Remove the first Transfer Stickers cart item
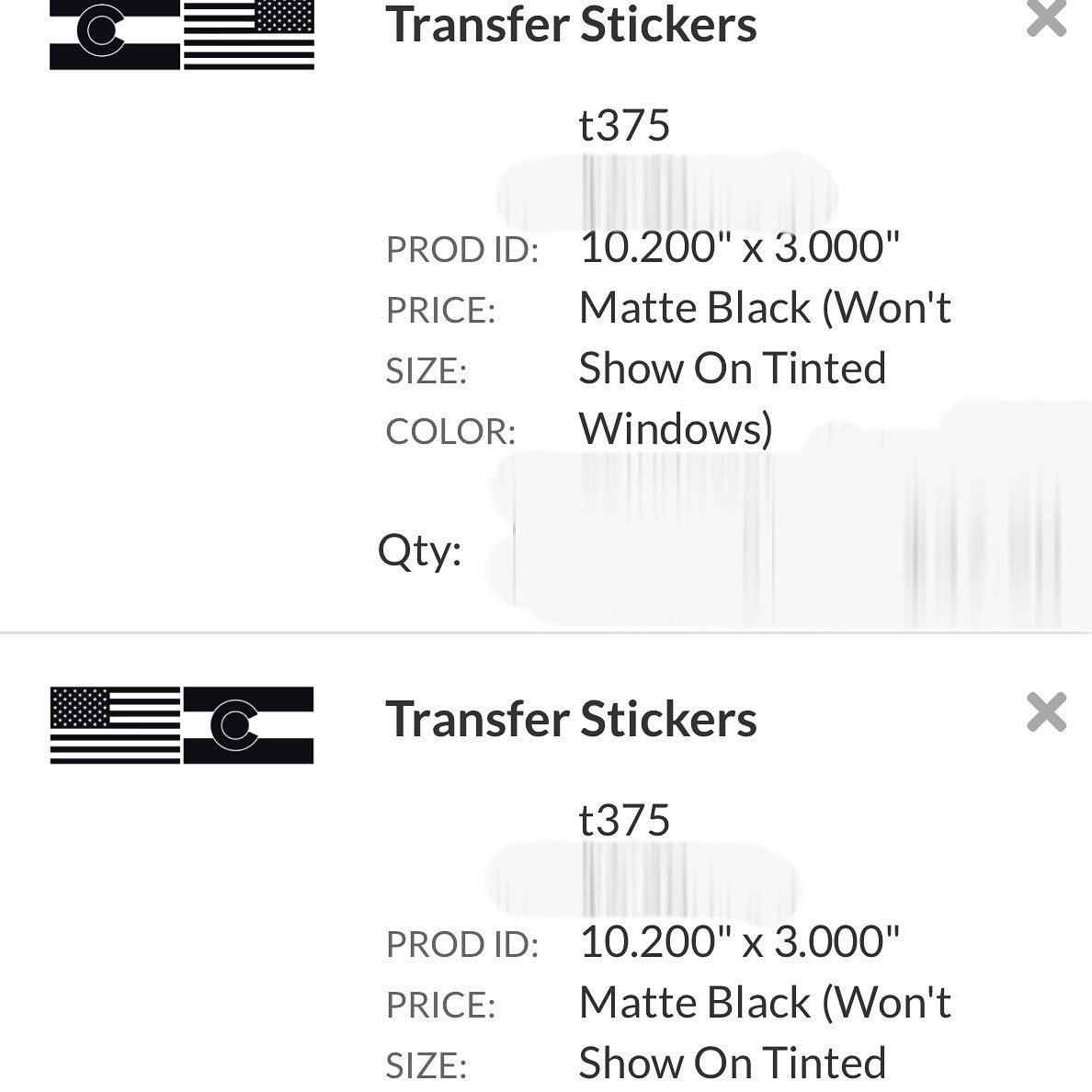The image size is (1092, 1092). point(1047,17)
